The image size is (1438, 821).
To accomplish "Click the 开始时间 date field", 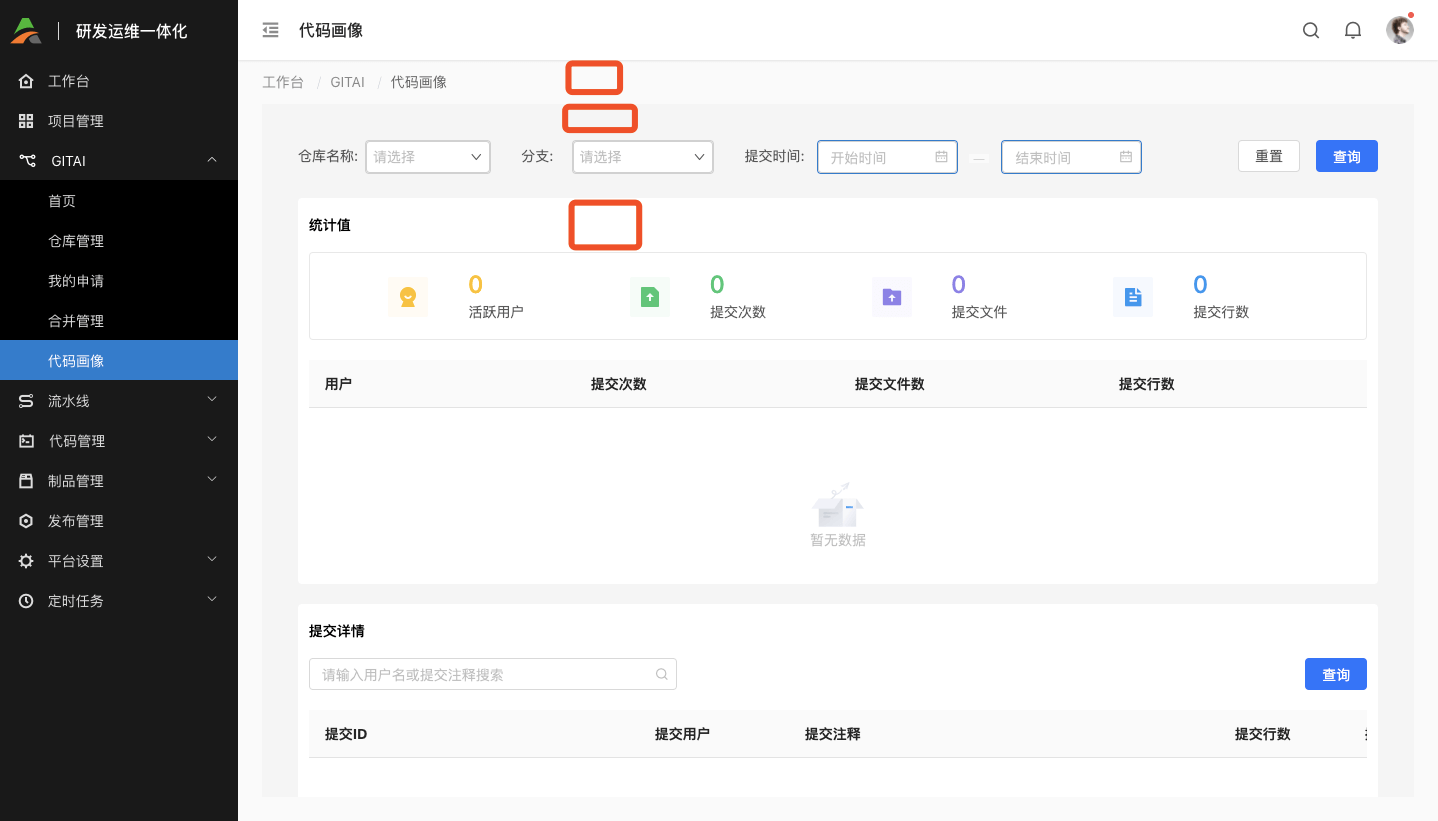I will click(887, 157).
